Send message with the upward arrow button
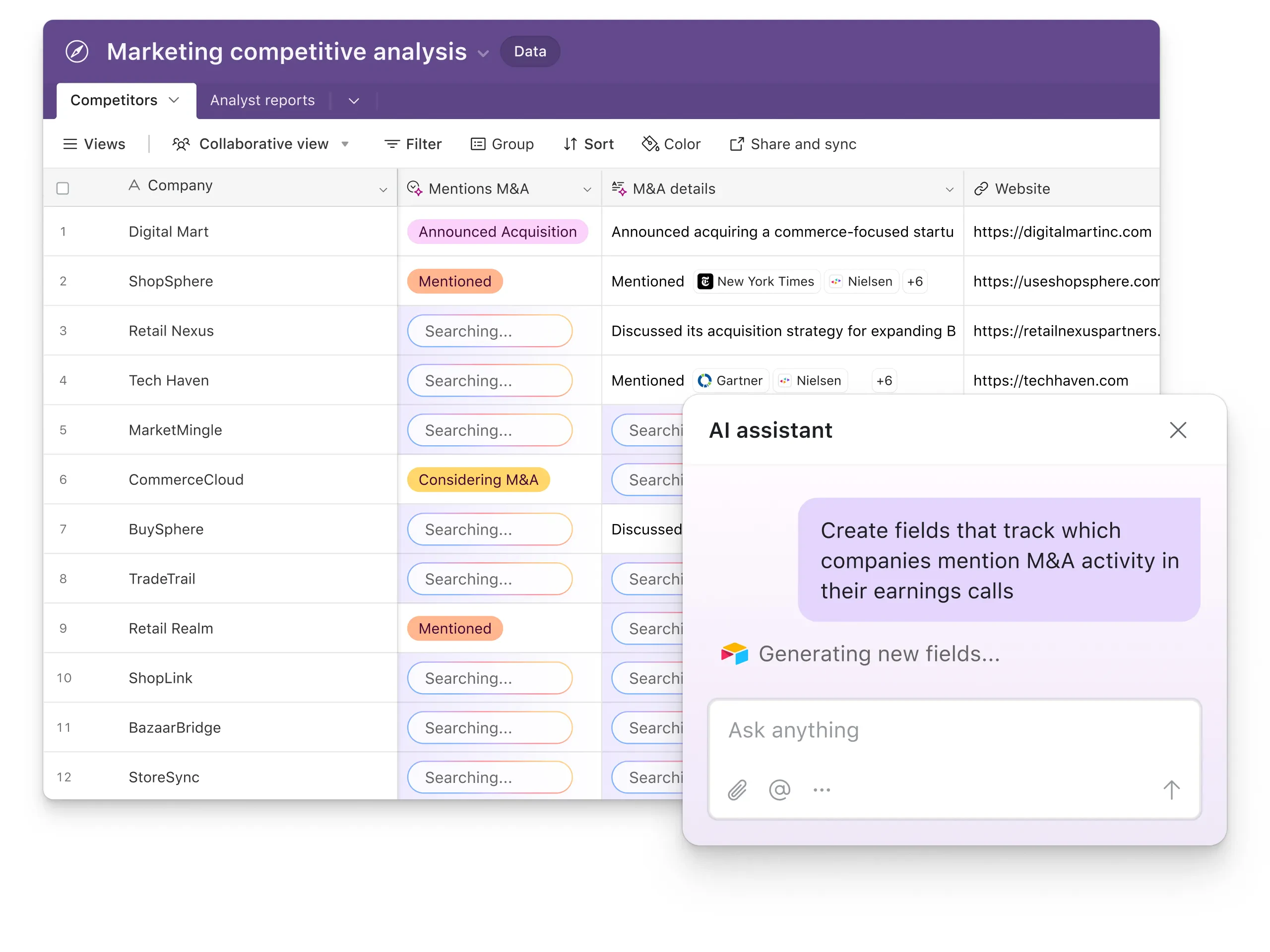The width and height of the screenshot is (1270, 952). click(x=1171, y=789)
